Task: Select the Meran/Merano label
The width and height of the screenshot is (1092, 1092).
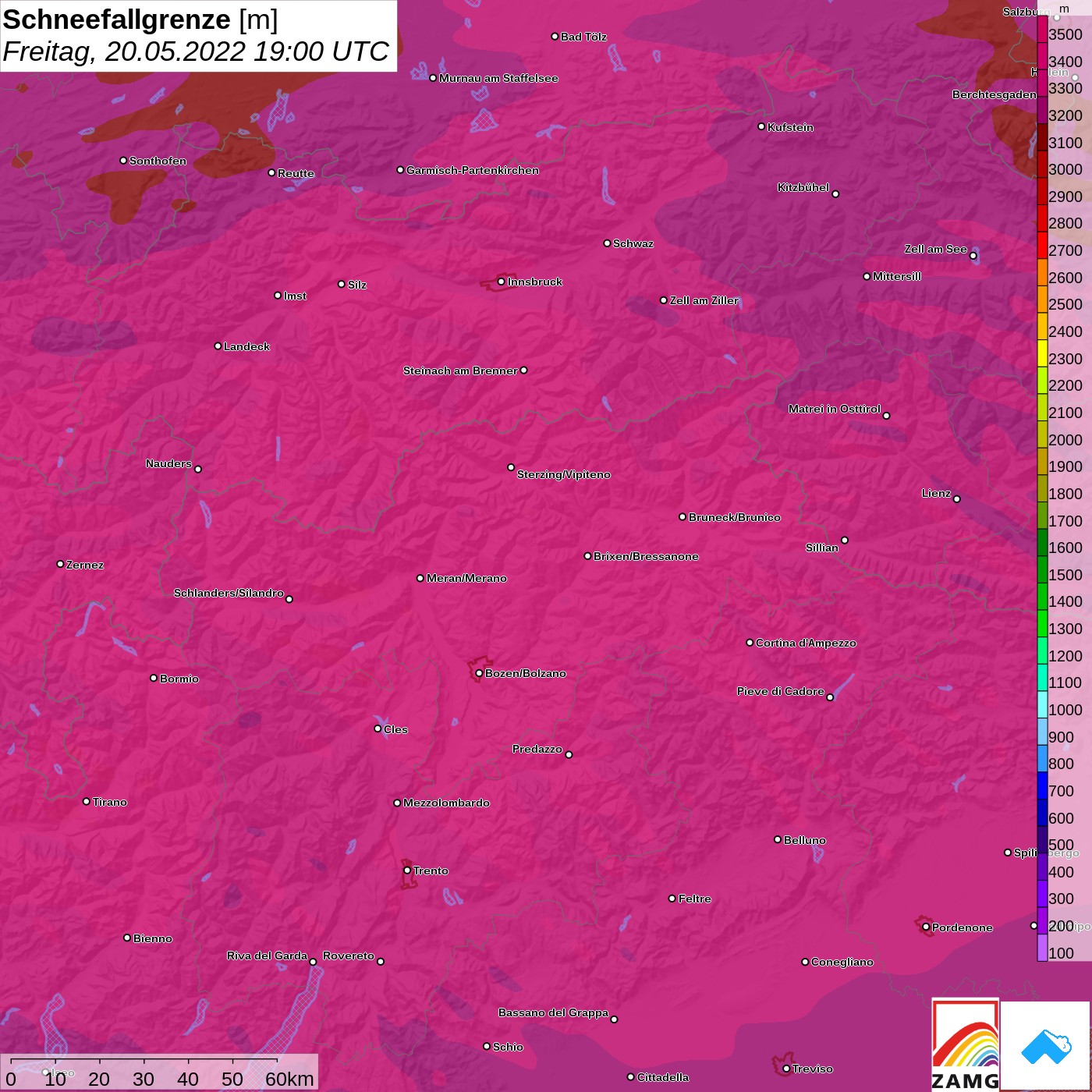Action: point(466,578)
